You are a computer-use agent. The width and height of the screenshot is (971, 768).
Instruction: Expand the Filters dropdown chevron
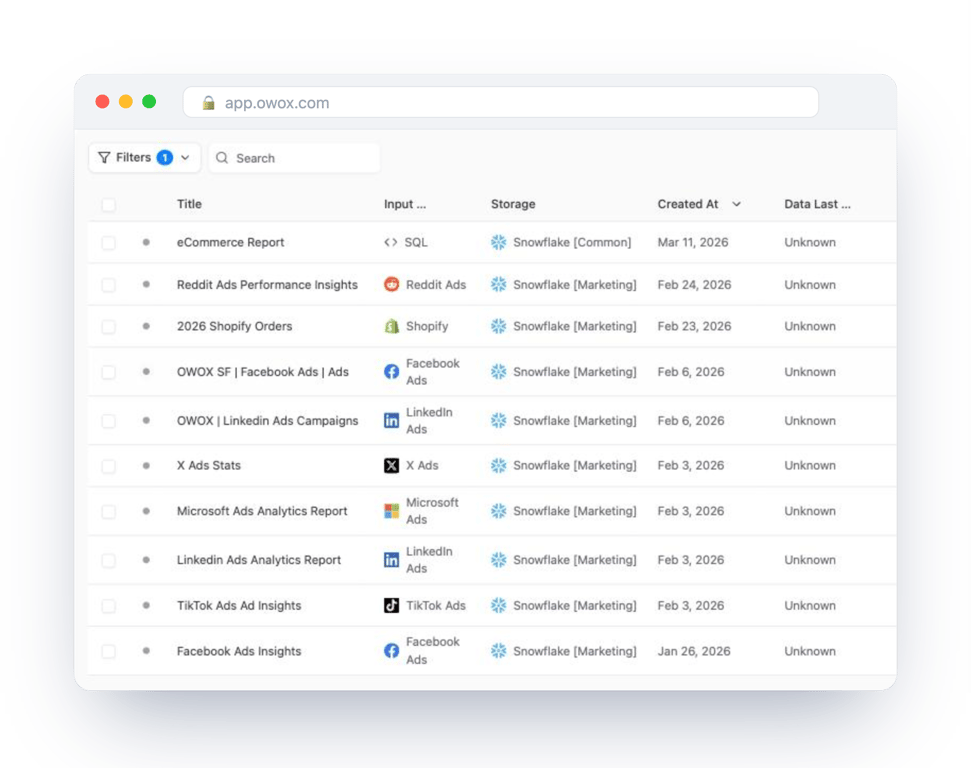185,158
